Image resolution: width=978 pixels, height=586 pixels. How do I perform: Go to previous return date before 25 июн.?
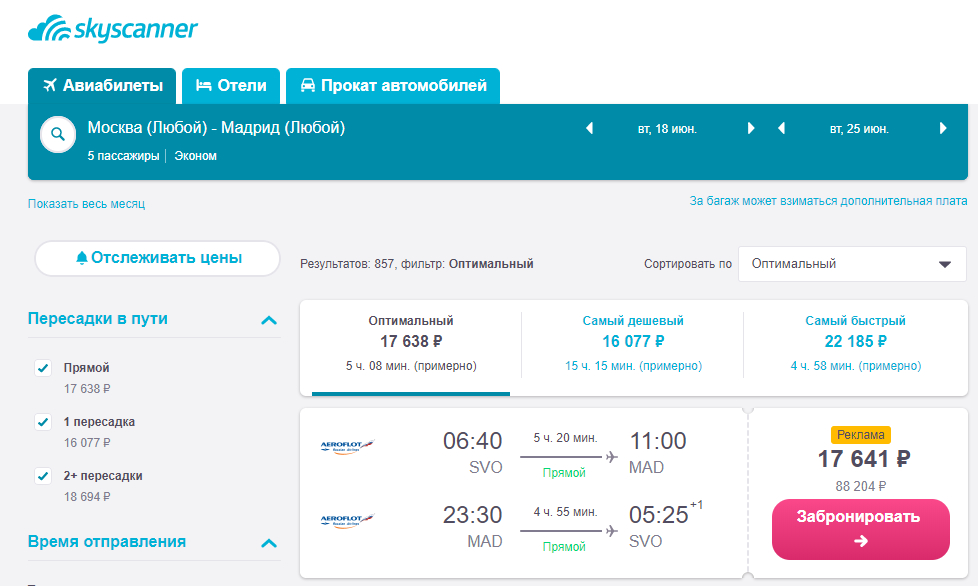pyautogui.click(x=782, y=128)
